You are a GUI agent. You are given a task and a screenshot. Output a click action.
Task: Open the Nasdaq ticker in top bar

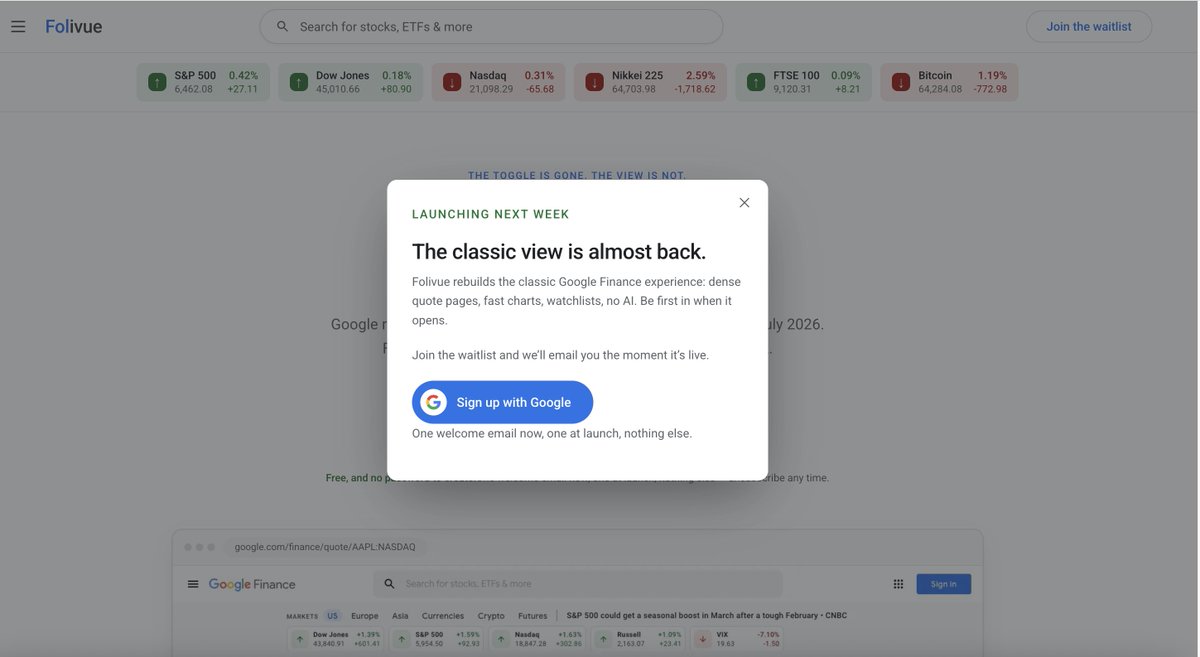click(498, 82)
